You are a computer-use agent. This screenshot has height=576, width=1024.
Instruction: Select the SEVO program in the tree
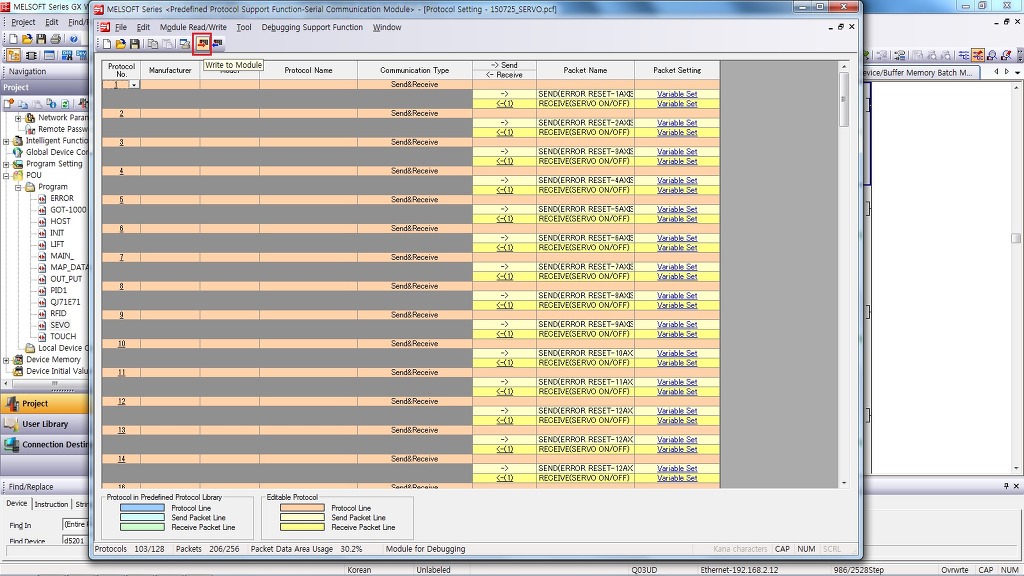point(59,325)
